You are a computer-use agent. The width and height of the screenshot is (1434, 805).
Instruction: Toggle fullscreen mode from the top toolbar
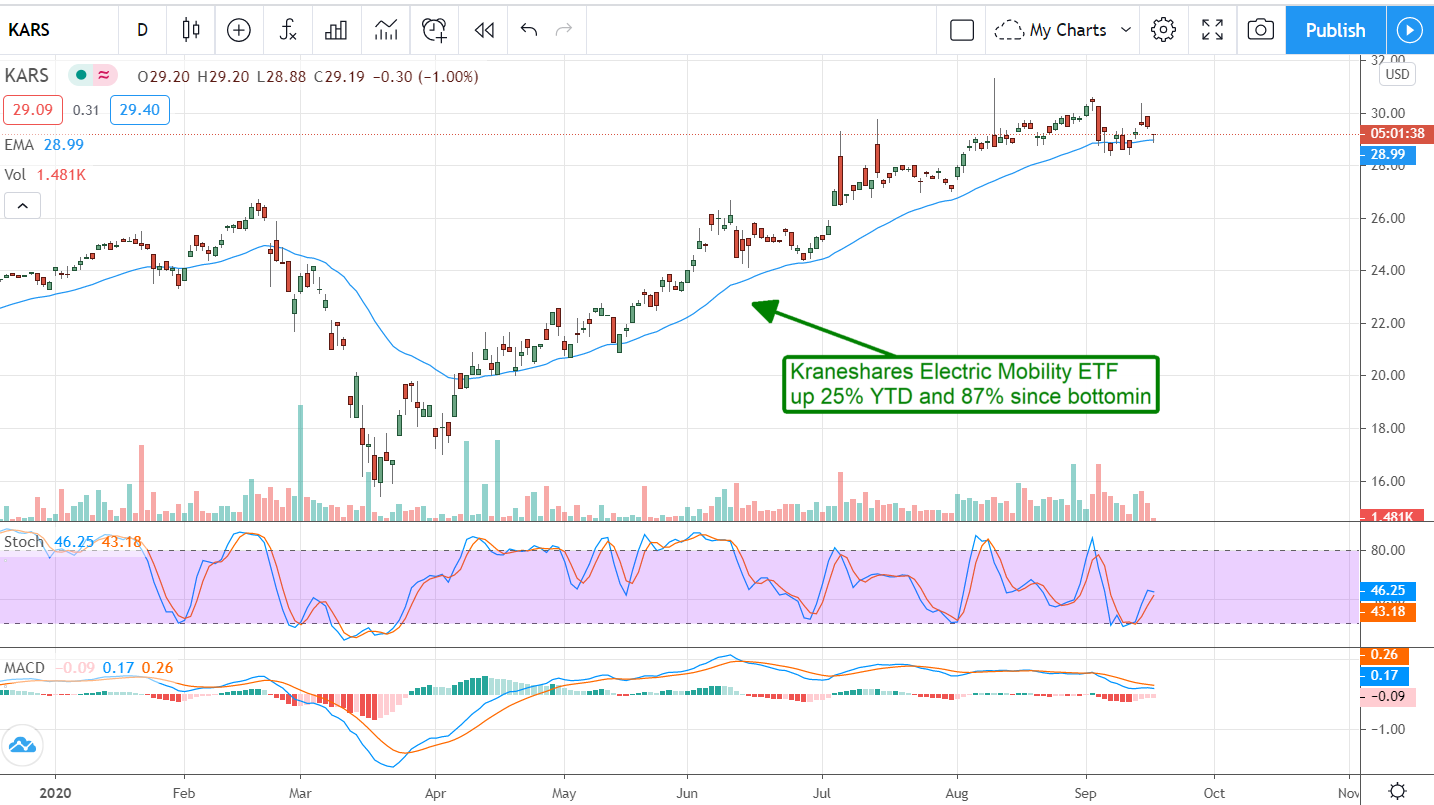(x=1212, y=30)
